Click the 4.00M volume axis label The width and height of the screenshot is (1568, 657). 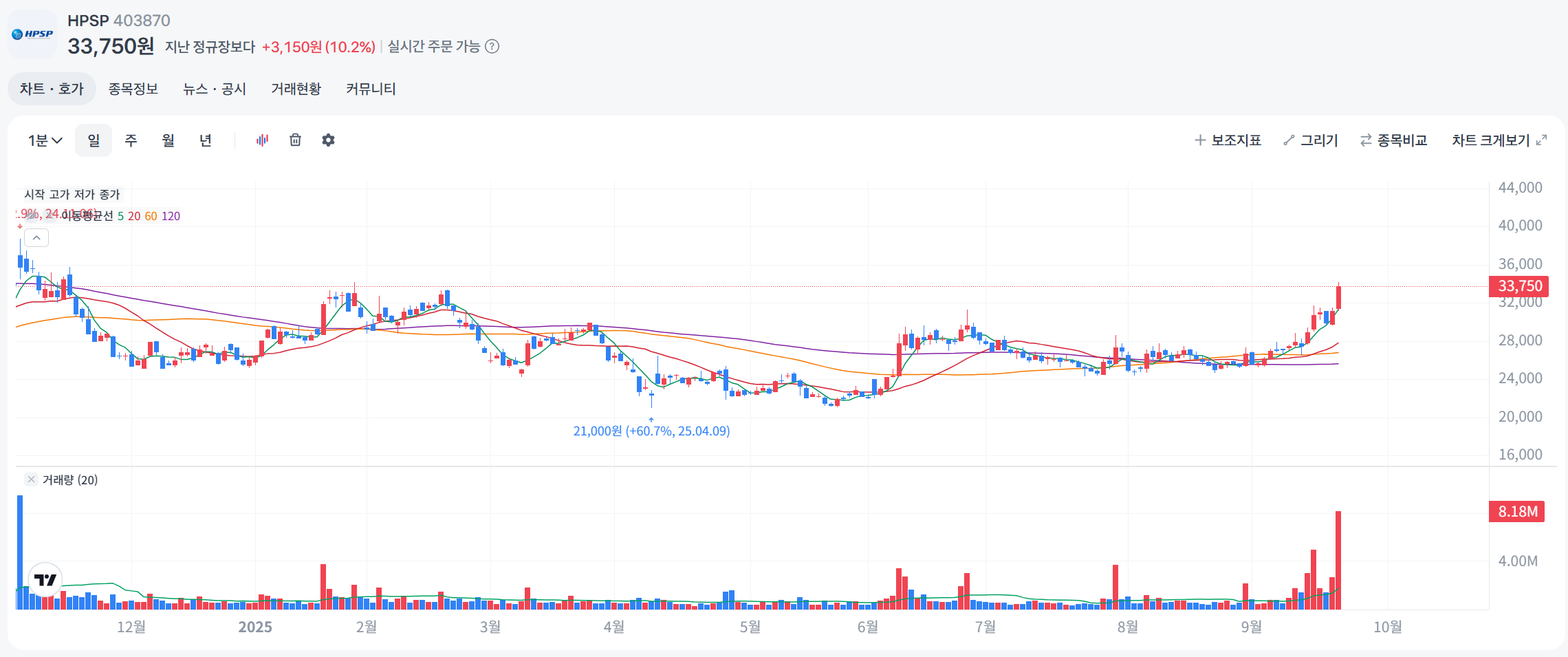tap(1518, 561)
